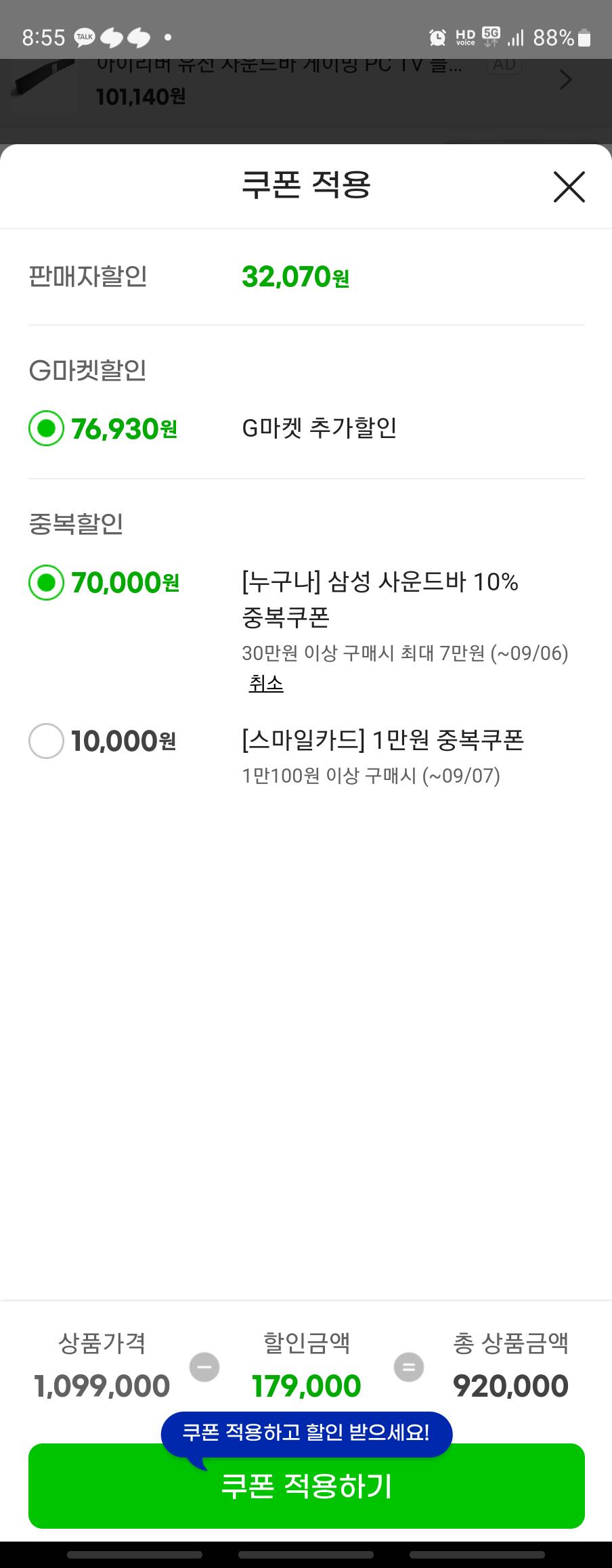612x1568 pixels.
Task: Tap the 5G network indicator icon
Action: [x=491, y=37]
